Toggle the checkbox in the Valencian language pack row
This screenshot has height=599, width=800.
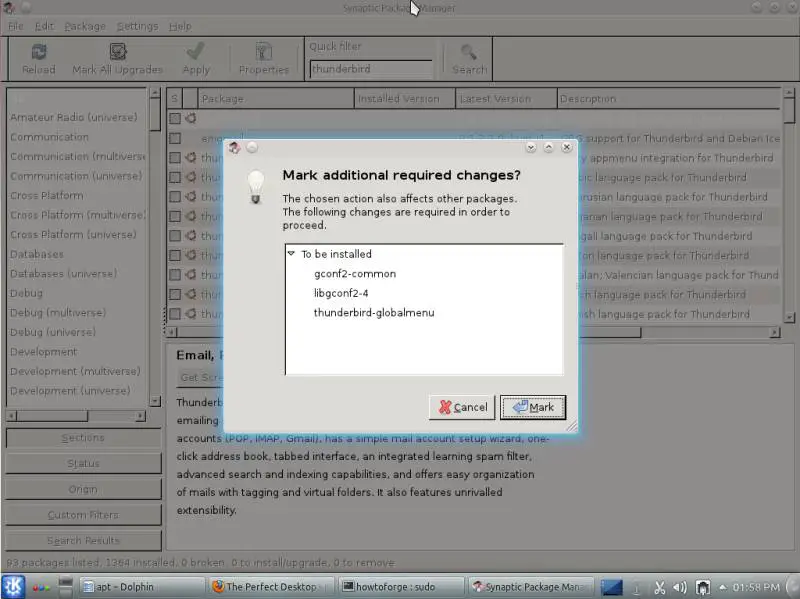pyautogui.click(x=175, y=274)
